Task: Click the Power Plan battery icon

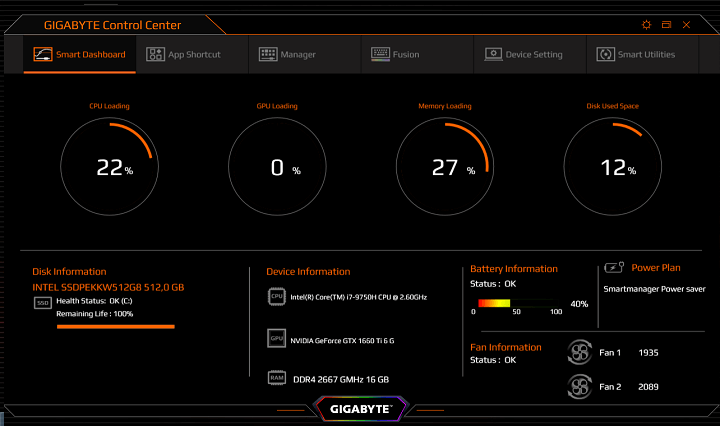Action: click(614, 267)
